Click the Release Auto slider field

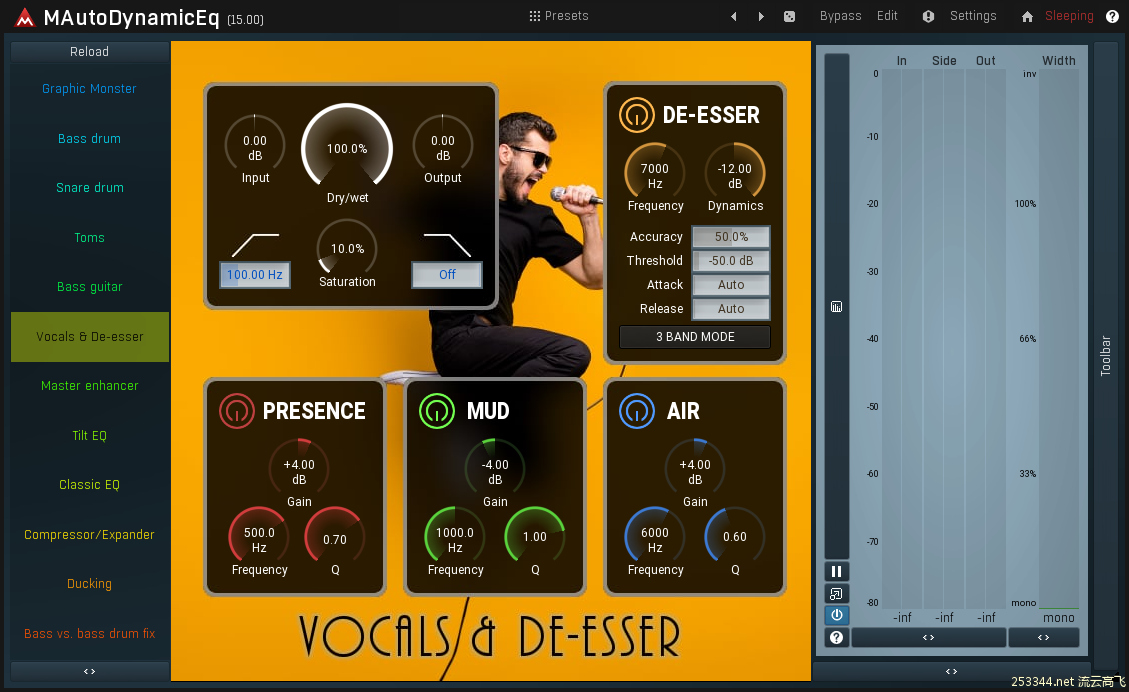[731, 308]
